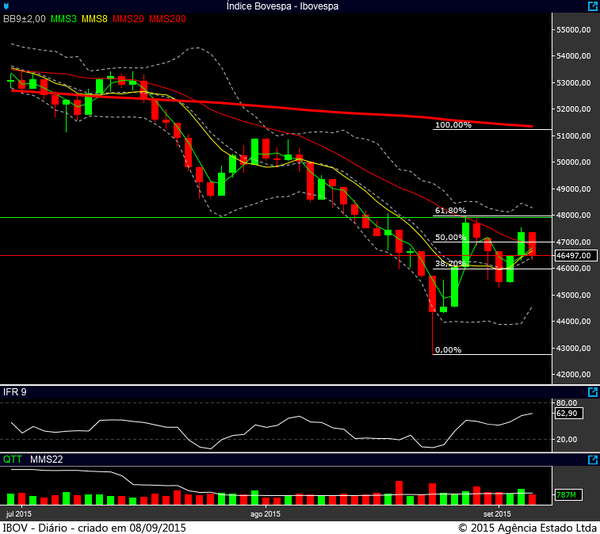Select the MMS20 indicator label
600x534 pixels.
click(x=128, y=19)
